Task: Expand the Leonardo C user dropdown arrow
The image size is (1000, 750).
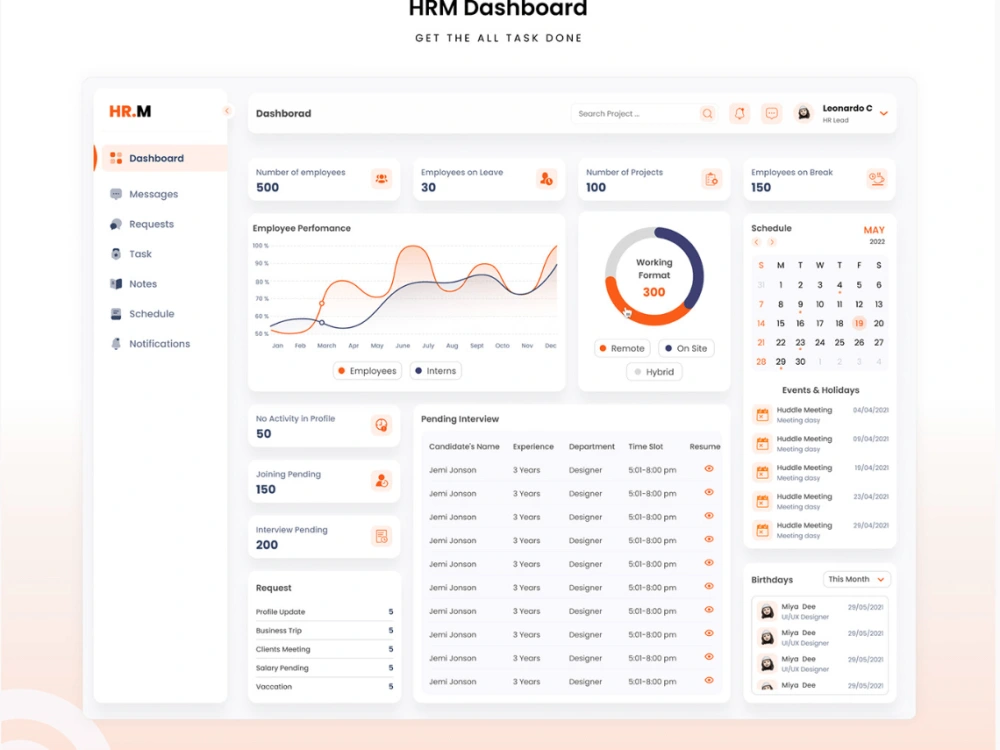Action: [x=884, y=114]
